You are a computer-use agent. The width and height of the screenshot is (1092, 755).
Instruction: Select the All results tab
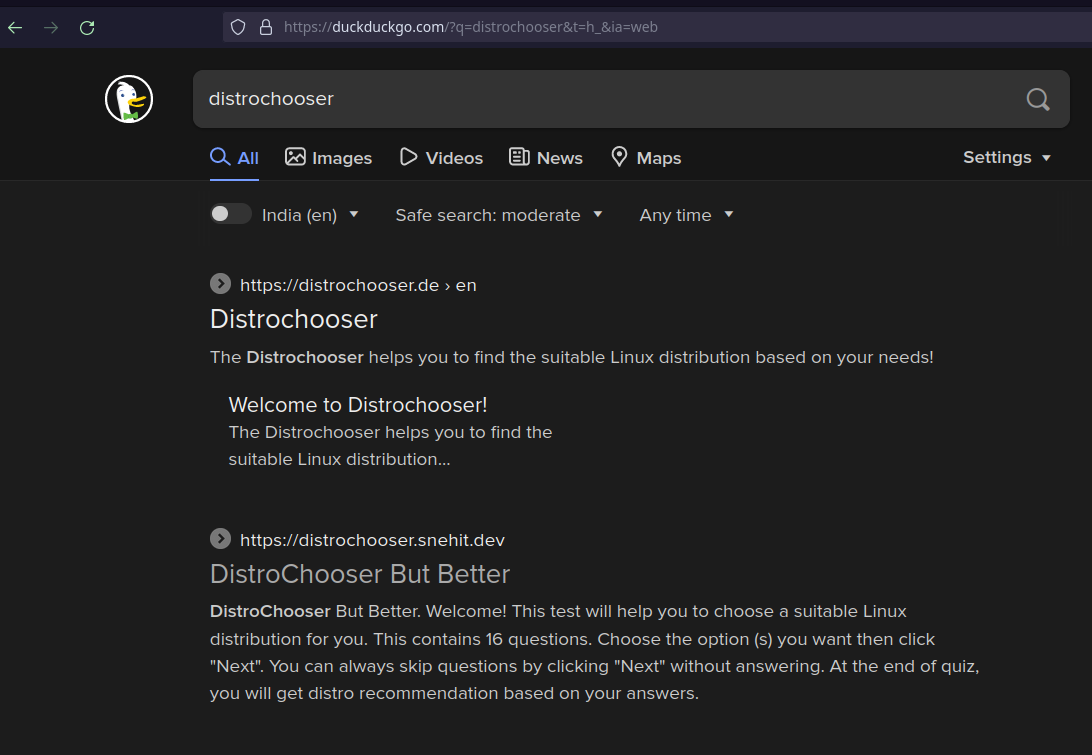click(x=234, y=158)
